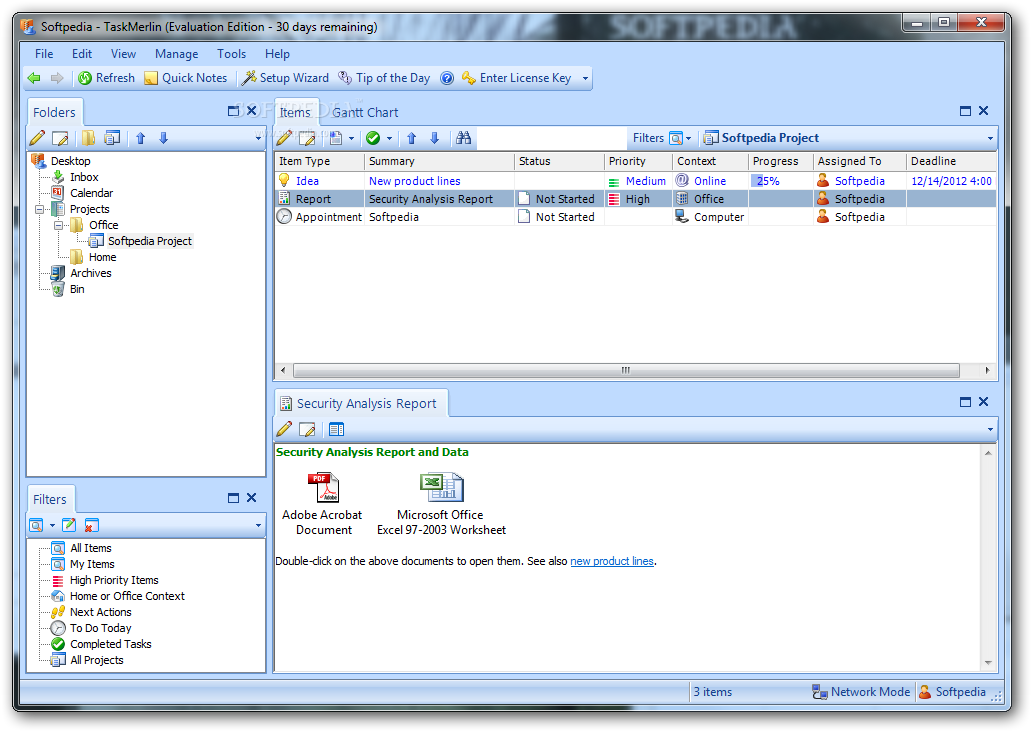The height and width of the screenshot is (732, 1032).
Task: Click the columns view icon in report panel
Action: point(336,430)
